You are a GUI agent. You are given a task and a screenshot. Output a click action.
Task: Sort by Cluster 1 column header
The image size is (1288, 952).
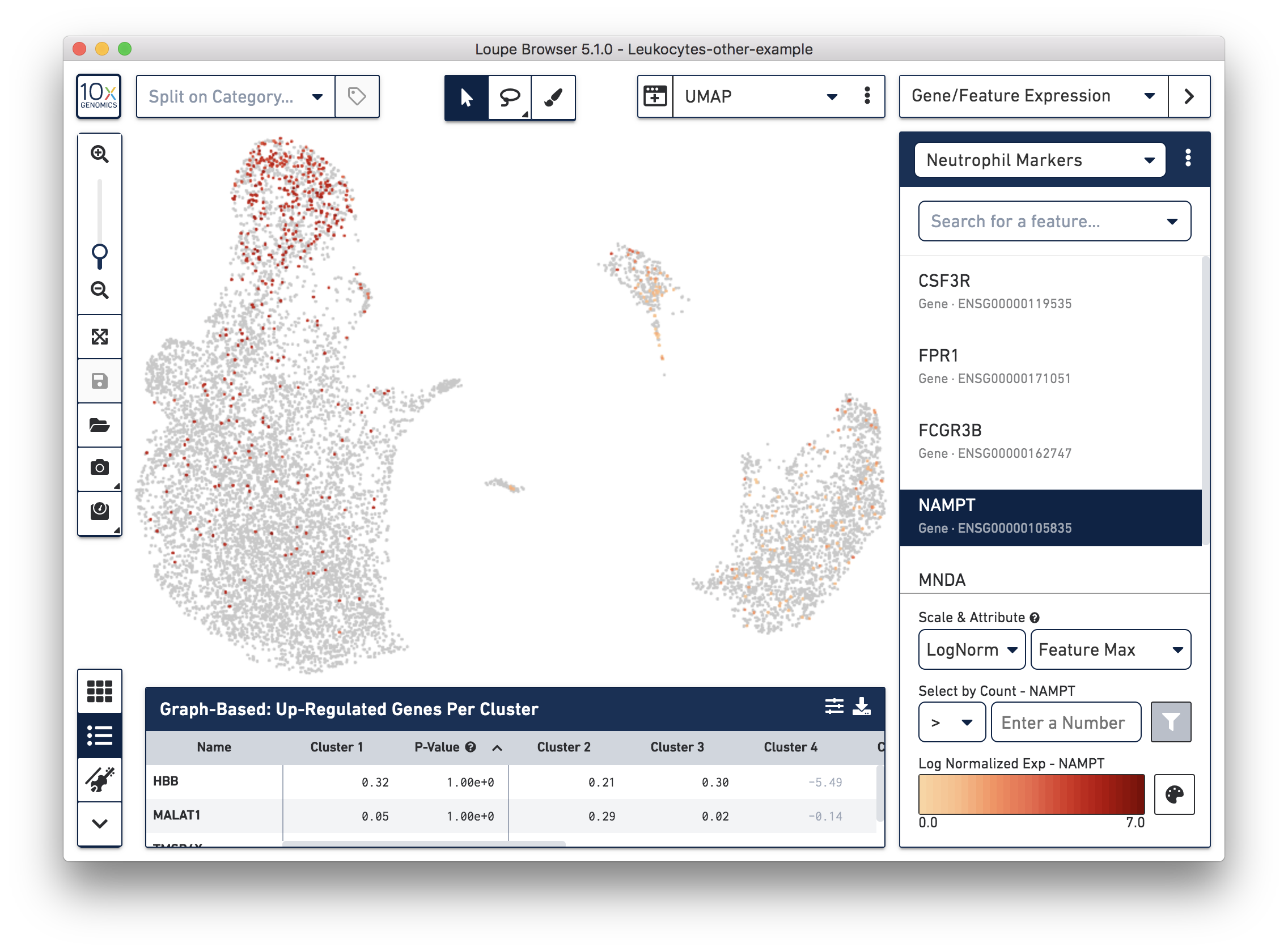337,747
